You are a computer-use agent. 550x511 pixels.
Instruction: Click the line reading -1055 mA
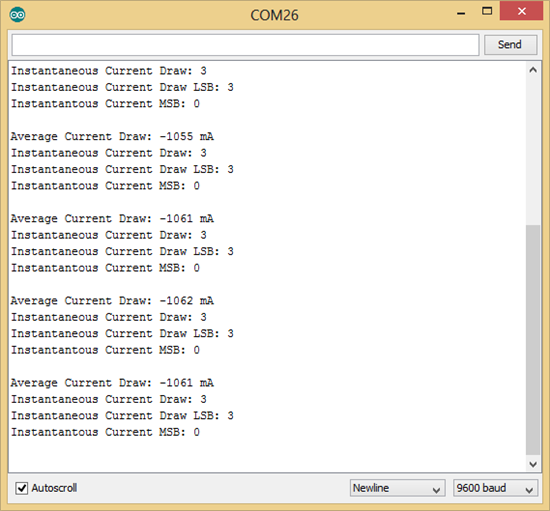point(112,136)
